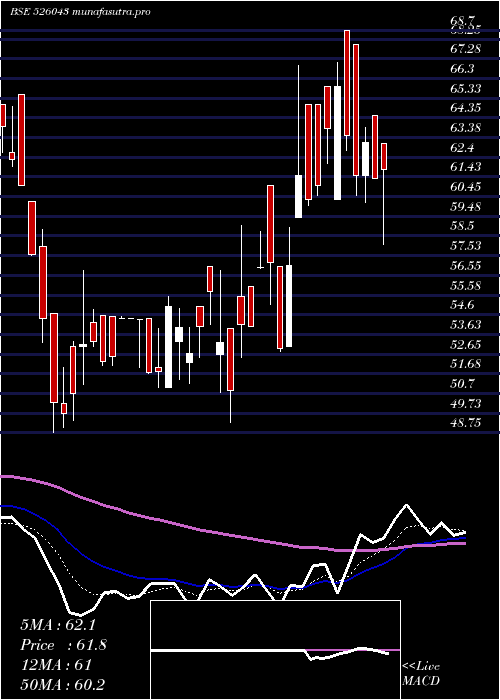Select the 50.7 price axis label
500x700 pixels.
click(462, 383)
